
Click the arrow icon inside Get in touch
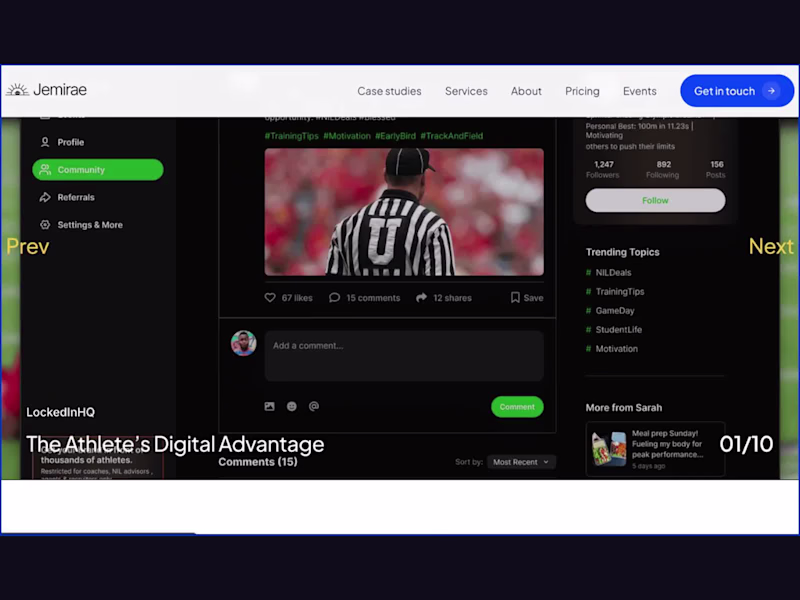[771, 91]
